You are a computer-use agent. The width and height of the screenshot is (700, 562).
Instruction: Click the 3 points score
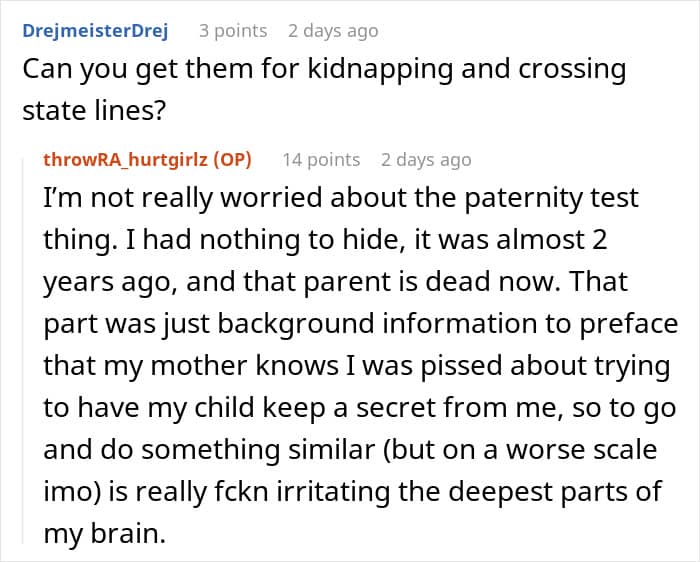pos(233,31)
